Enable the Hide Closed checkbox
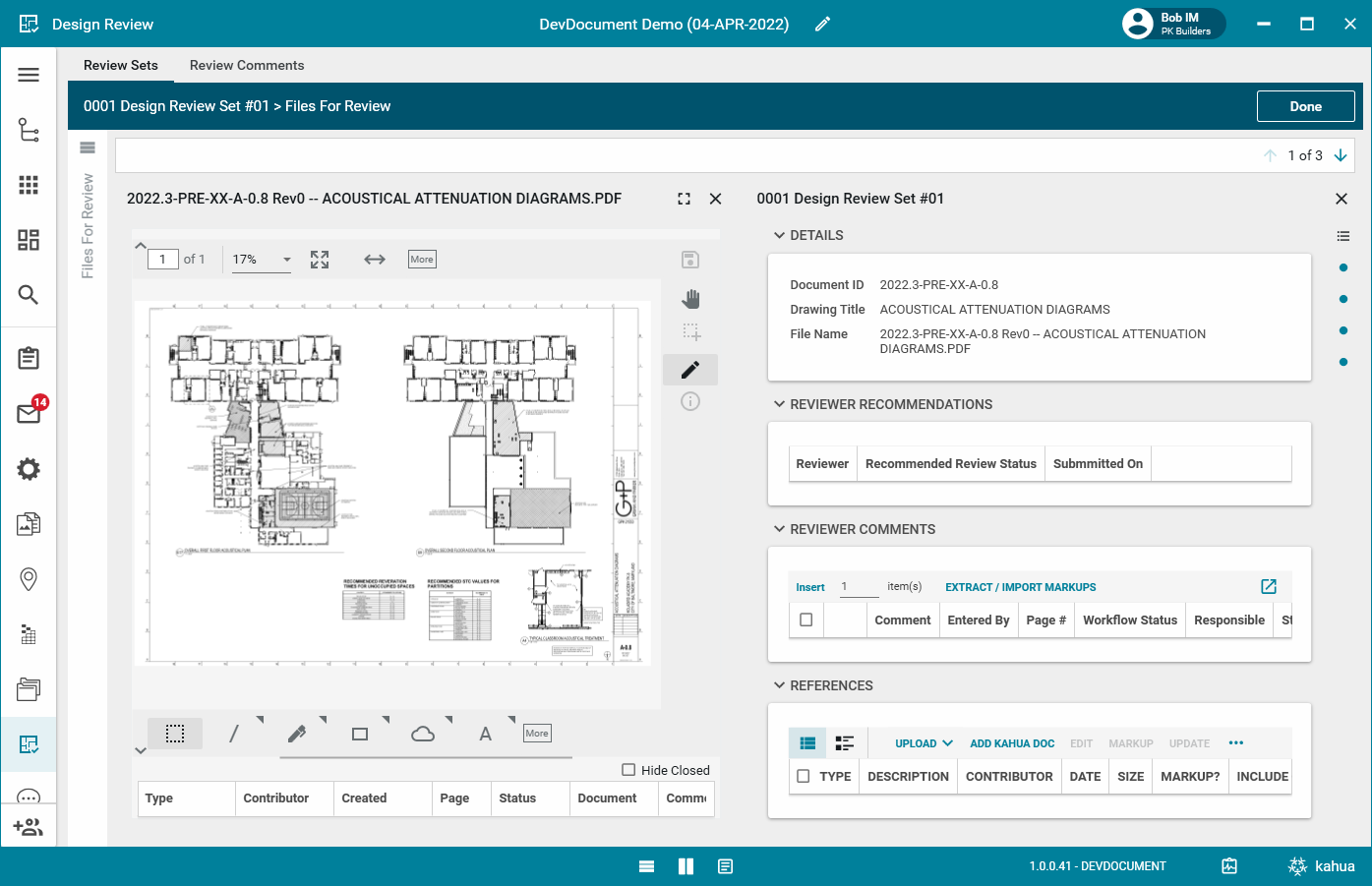1372x886 pixels. (628, 770)
